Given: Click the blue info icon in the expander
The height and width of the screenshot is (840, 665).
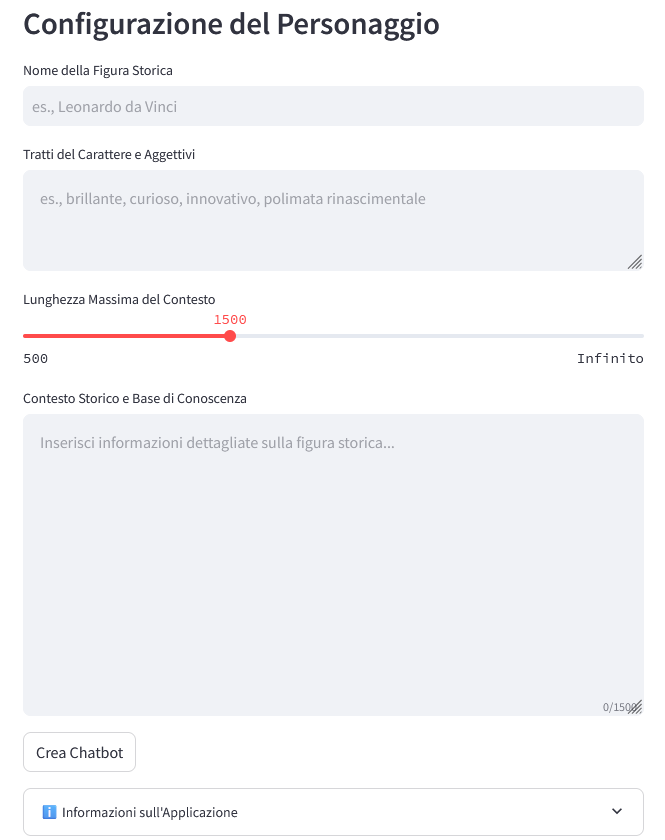Looking at the screenshot, I should tap(49, 812).
